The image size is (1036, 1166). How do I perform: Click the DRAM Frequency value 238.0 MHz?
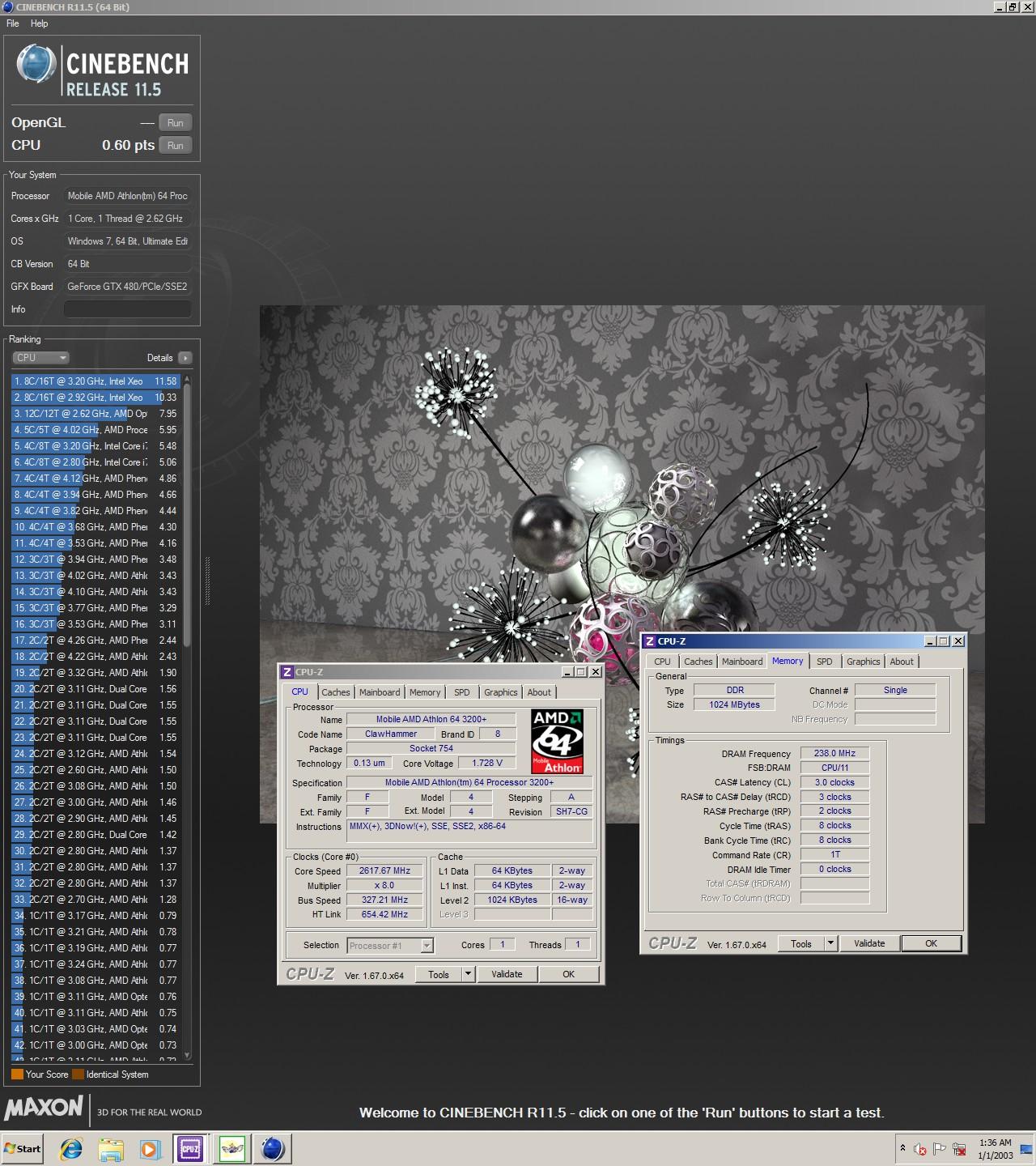[x=834, y=753]
